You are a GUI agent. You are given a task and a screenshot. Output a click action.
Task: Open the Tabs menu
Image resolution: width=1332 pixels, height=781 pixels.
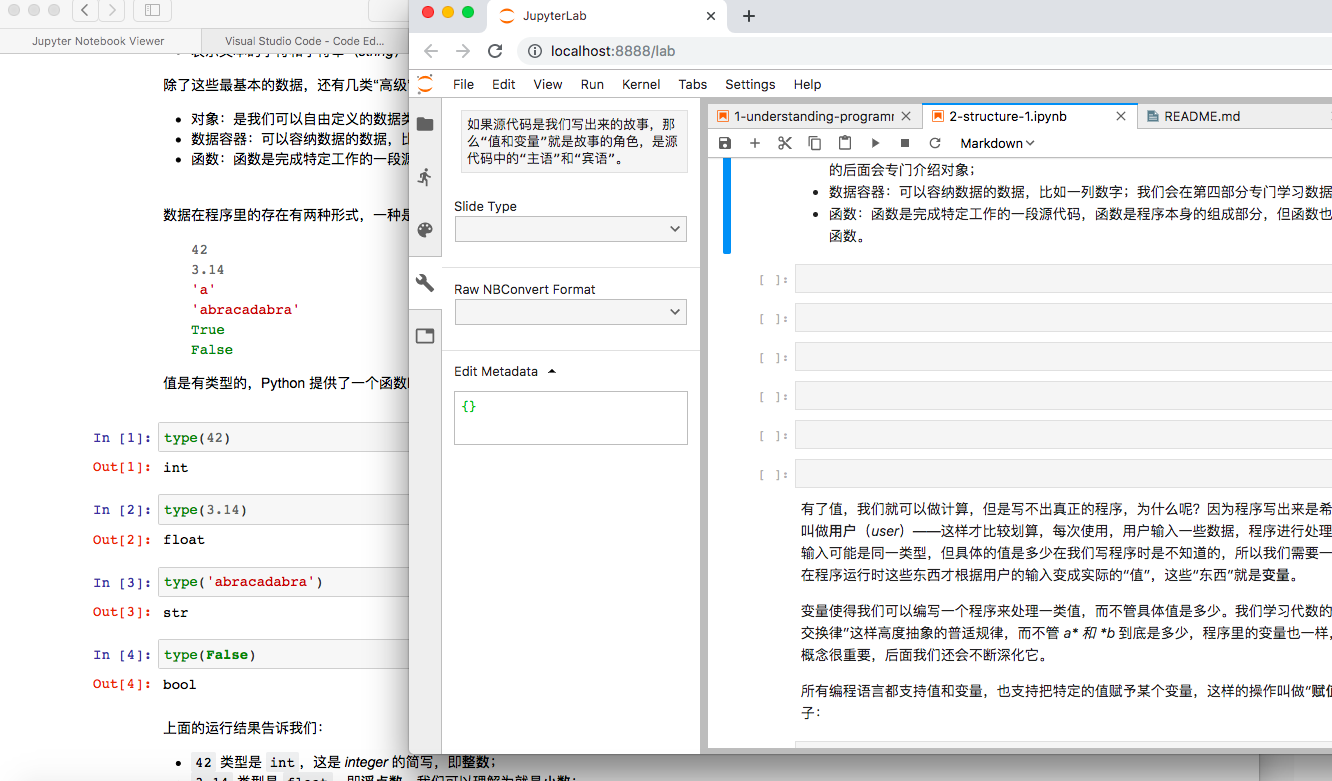(x=693, y=84)
